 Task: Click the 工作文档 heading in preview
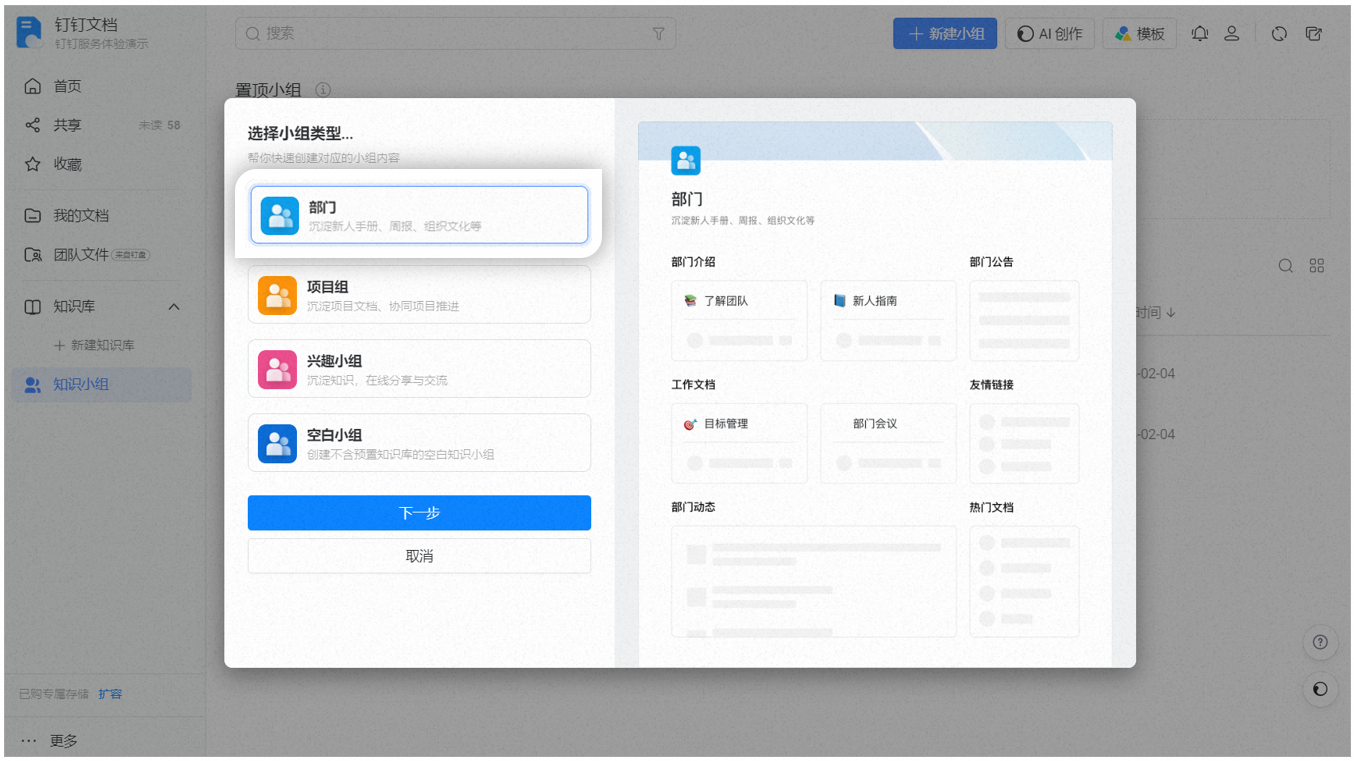[693, 385]
